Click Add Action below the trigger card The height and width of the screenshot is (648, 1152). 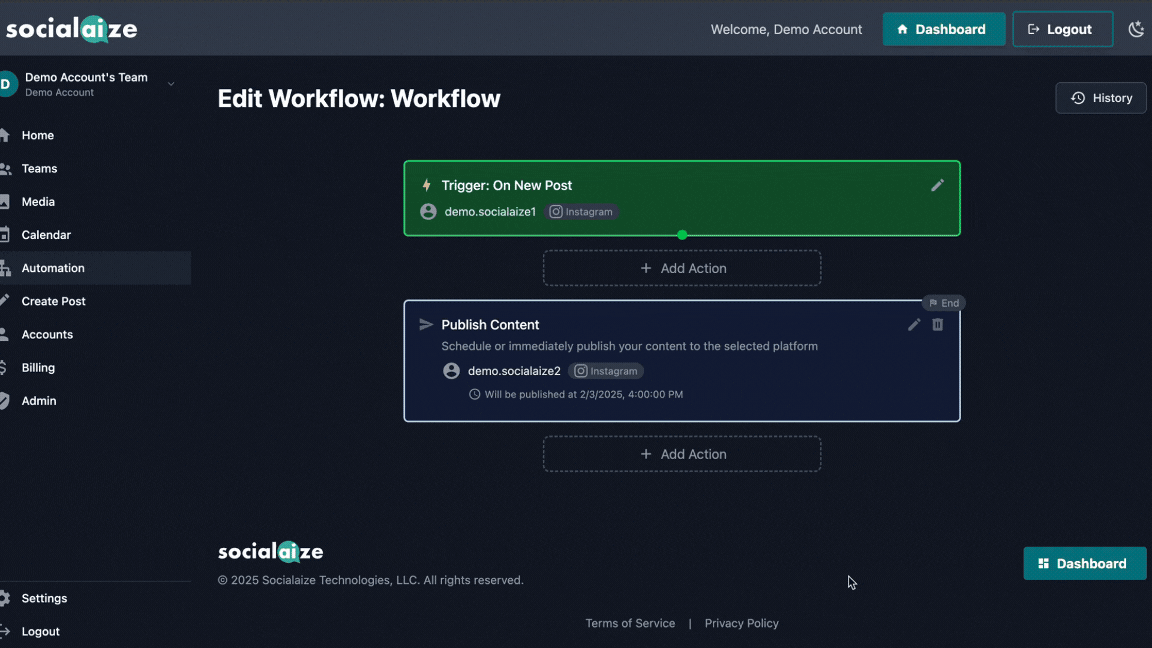[682, 267]
